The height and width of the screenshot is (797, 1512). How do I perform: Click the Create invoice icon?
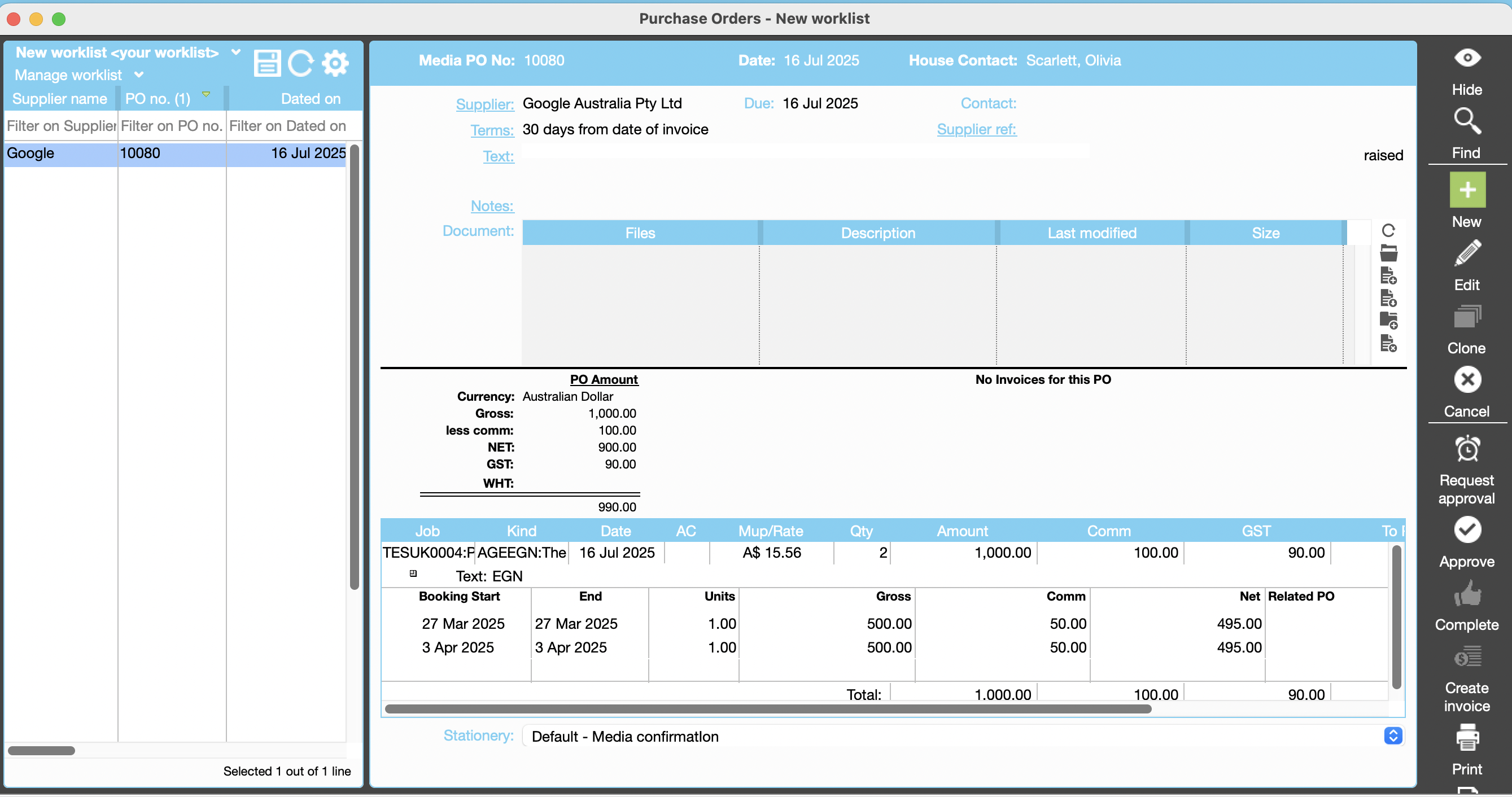pyautogui.click(x=1467, y=656)
